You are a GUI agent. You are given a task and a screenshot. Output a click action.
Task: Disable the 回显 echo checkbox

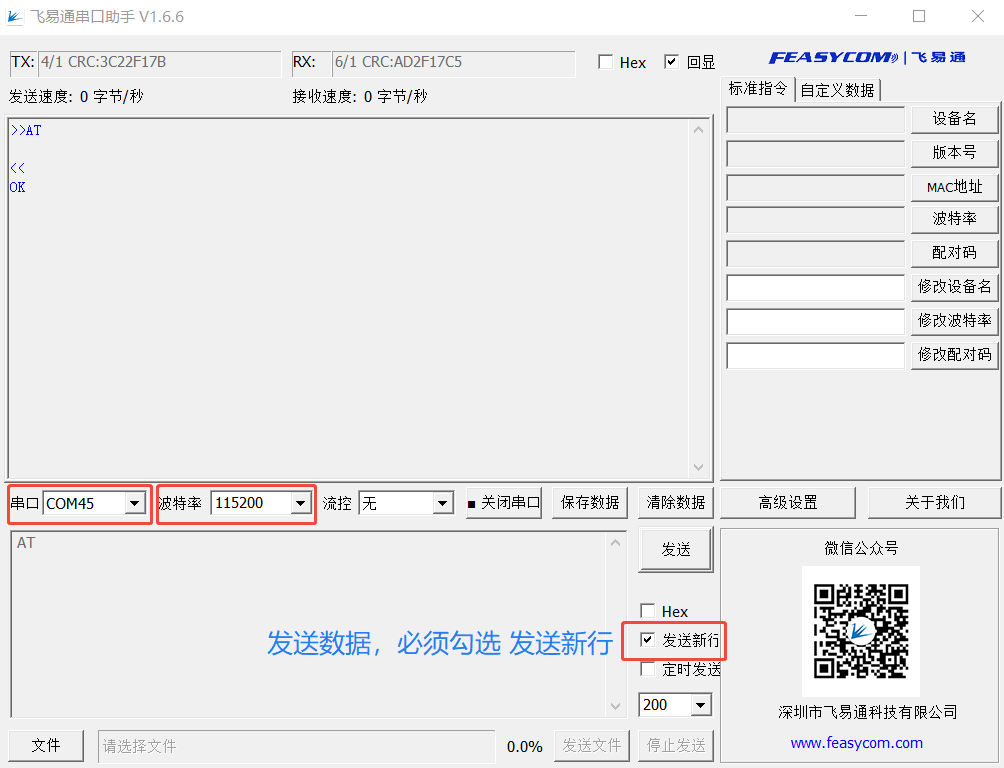click(671, 62)
